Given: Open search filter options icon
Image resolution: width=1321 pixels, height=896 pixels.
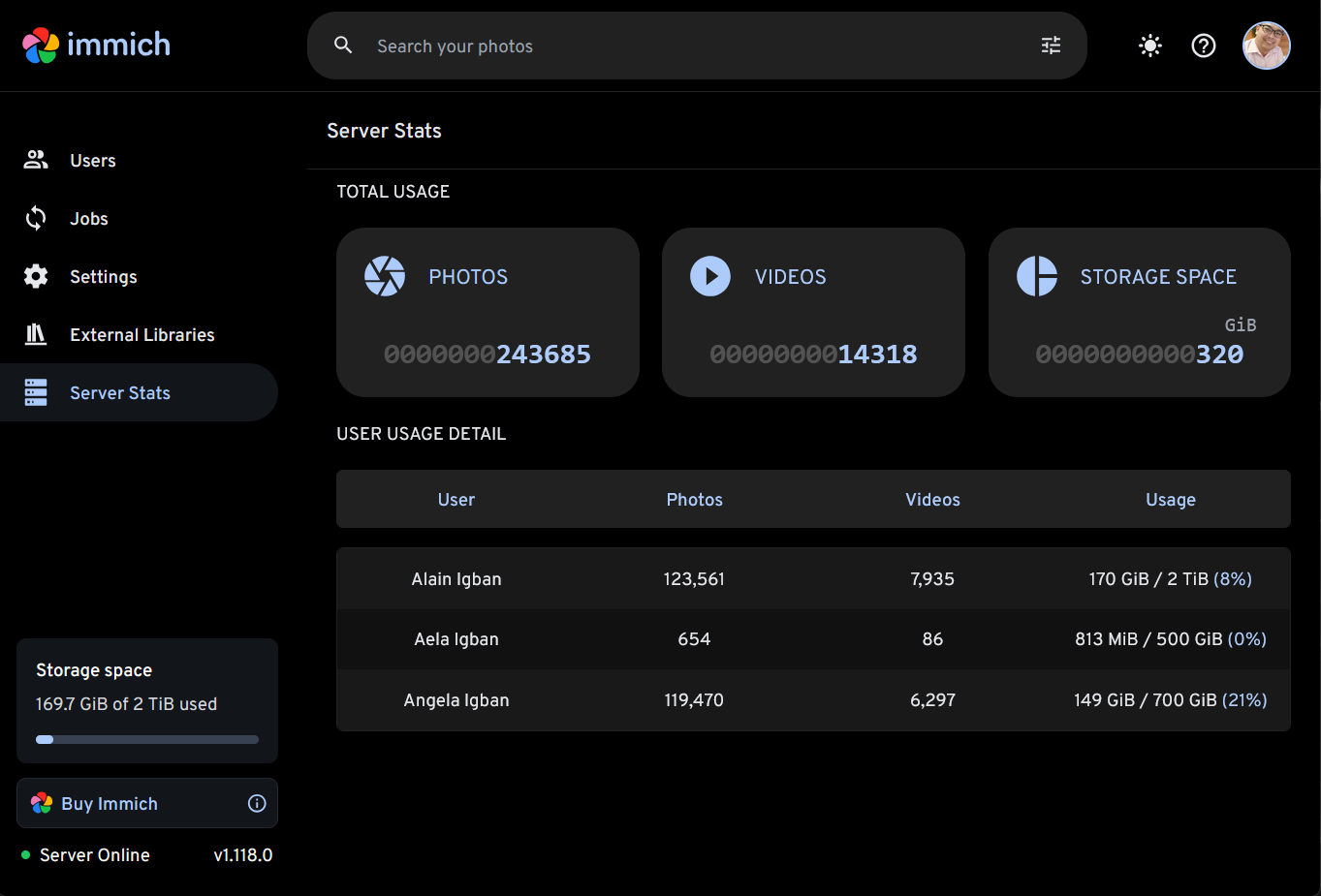Looking at the screenshot, I should point(1051,46).
